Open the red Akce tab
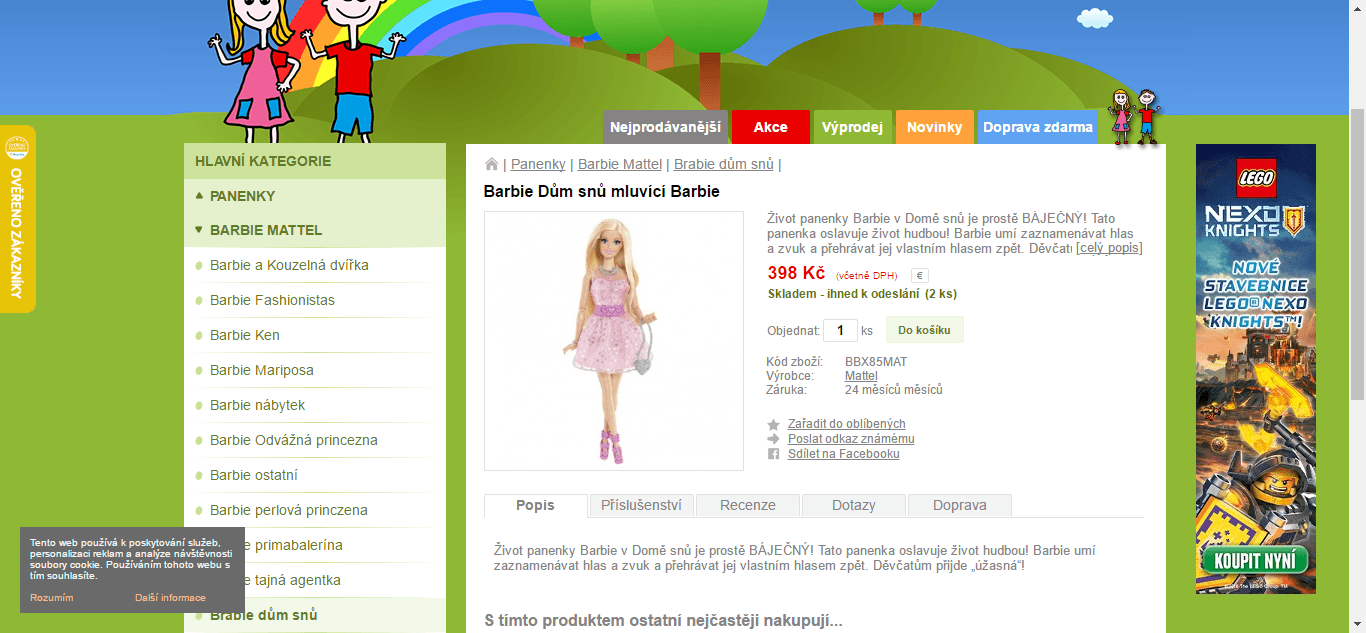The height and width of the screenshot is (633, 1366). coord(770,127)
